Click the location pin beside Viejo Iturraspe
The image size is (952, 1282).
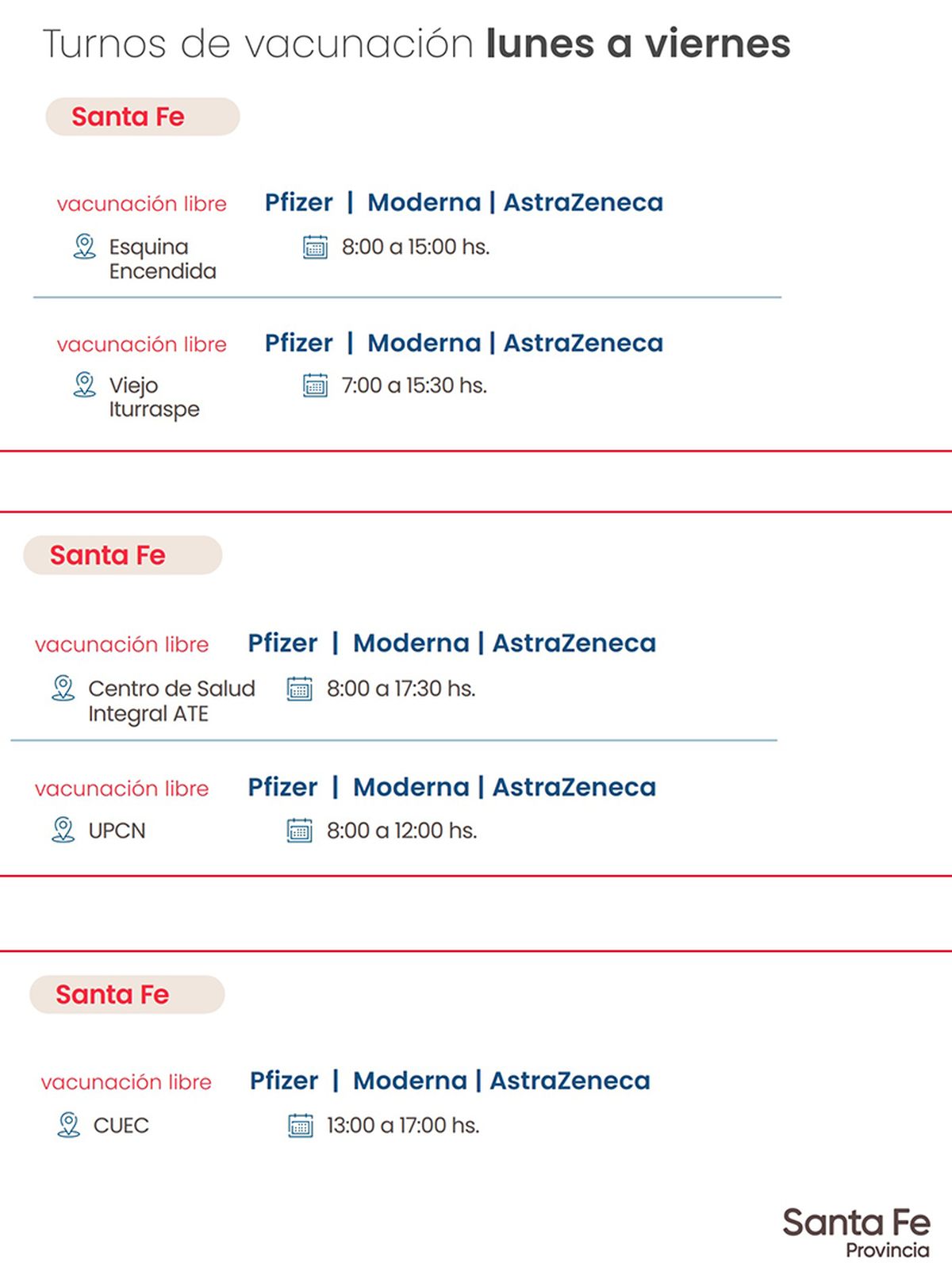84,386
